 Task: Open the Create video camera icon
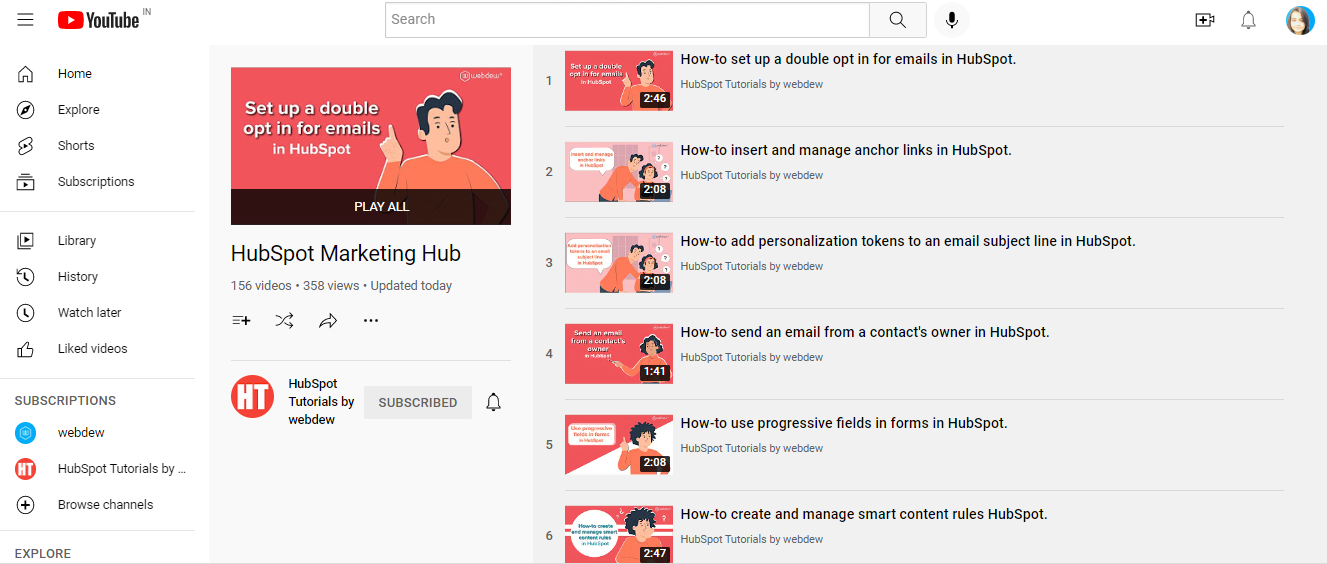pos(1205,20)
